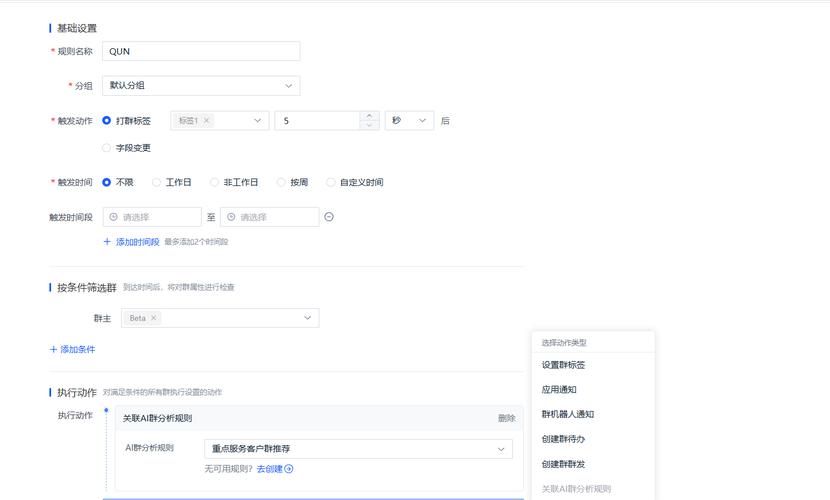Remove the 标签1 tag chip
This screenshot has height=500, width=830.
(x=207, y=121)
